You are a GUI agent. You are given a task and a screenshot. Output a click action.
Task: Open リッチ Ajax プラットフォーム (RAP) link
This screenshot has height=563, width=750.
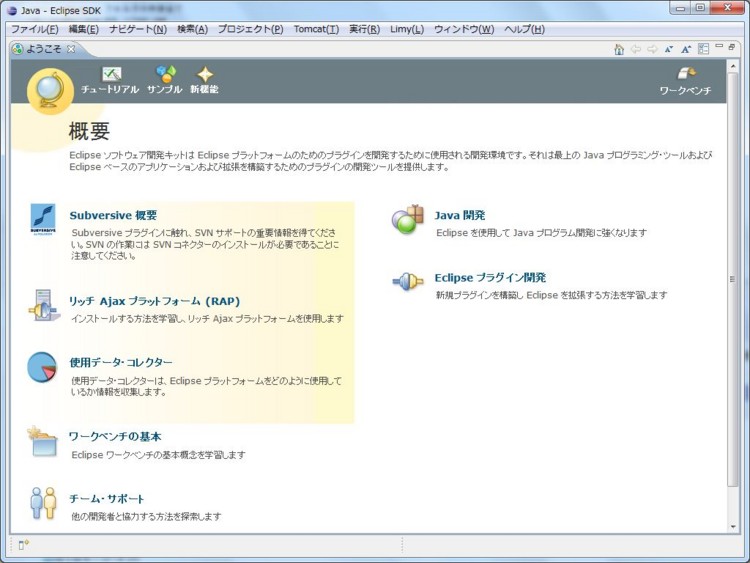click(x=154, y=301)
